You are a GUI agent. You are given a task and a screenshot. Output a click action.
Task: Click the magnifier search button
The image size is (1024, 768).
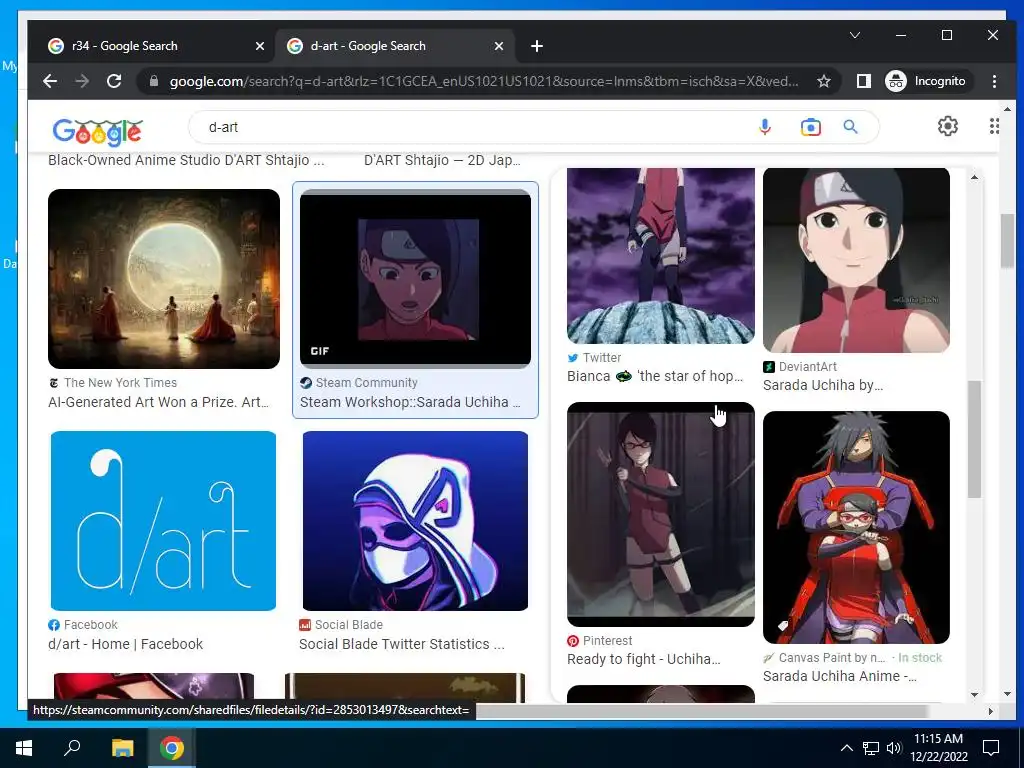[x=850, y=127]
